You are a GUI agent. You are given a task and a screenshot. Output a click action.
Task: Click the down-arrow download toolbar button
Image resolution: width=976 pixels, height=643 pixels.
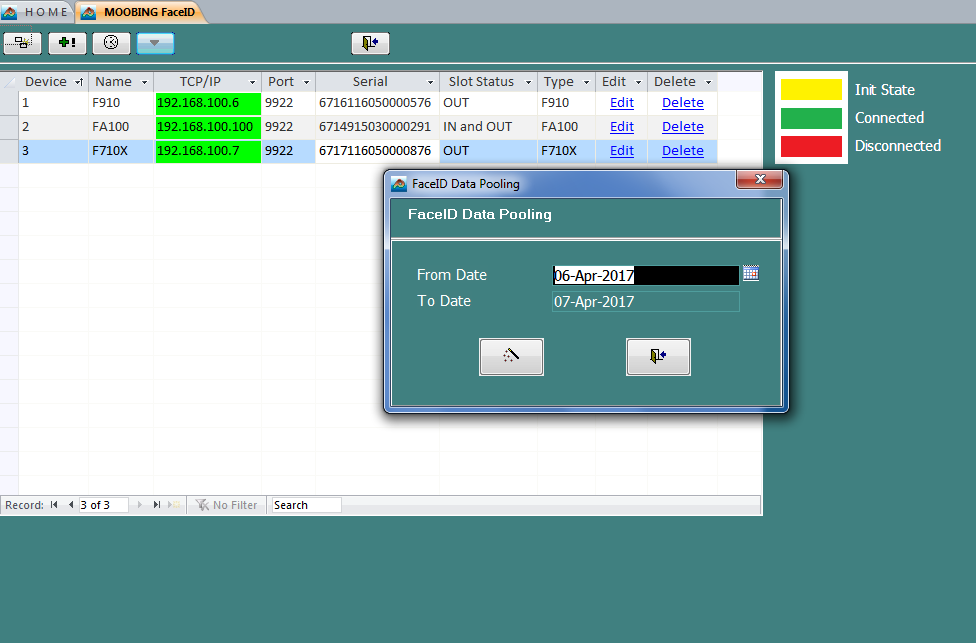click(x=155, y=43)
